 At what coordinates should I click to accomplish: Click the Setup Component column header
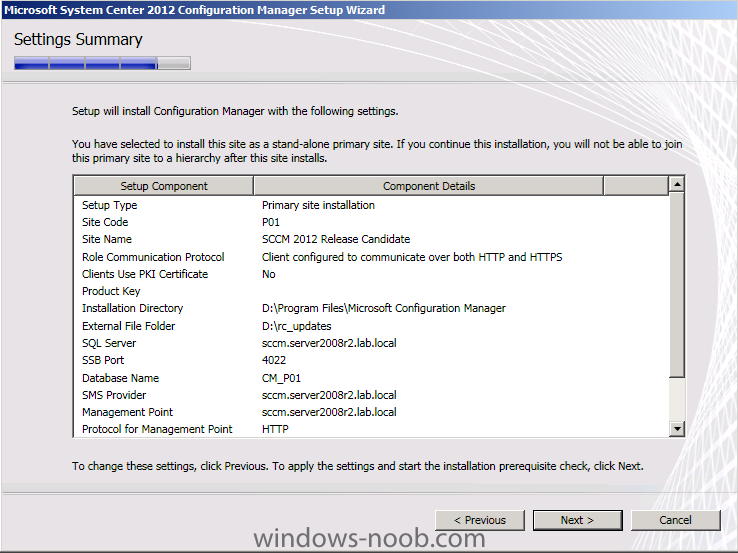164,186
